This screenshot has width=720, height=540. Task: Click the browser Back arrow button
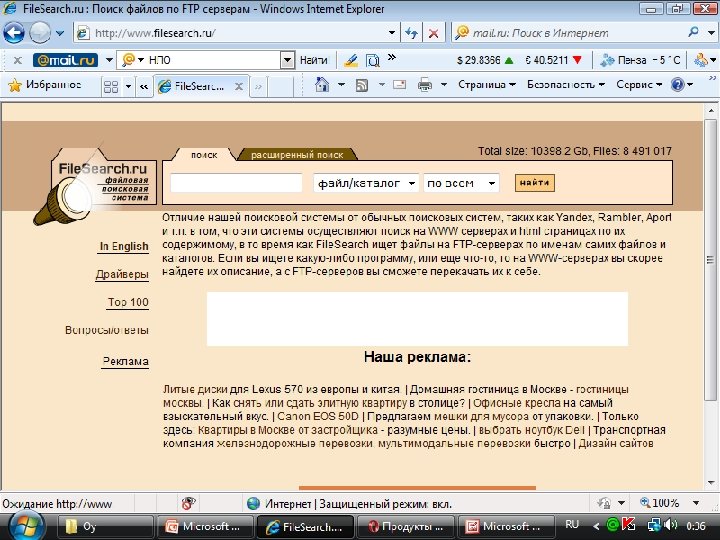14,33
